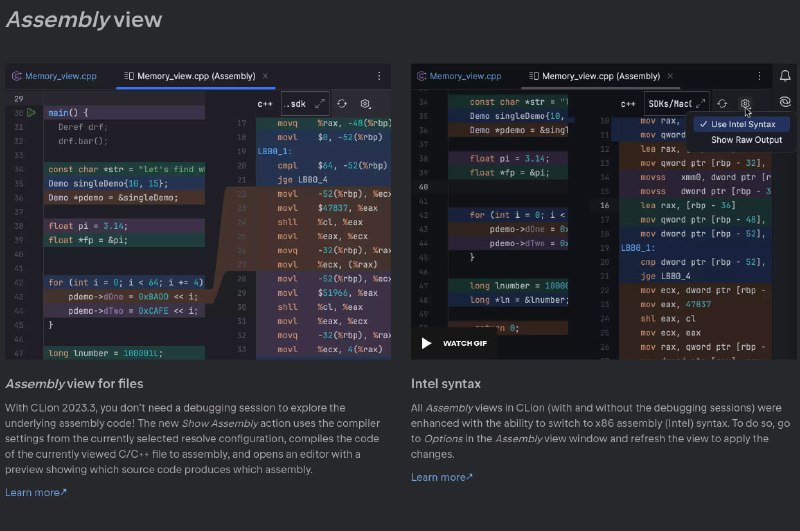Click the 'shl eax, cl' assembly line
The width and height of the screenshot is (800, 531).
[x=668, y=319]
